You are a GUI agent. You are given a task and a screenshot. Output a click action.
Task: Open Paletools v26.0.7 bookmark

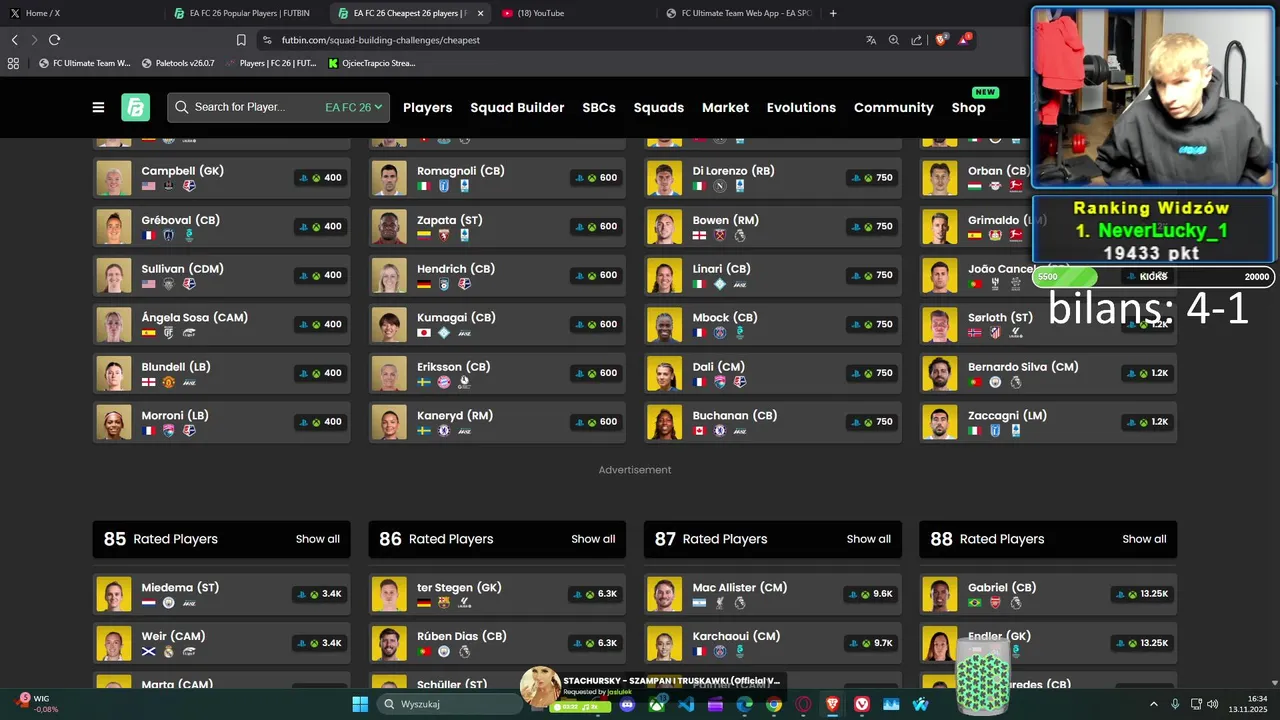178,63
